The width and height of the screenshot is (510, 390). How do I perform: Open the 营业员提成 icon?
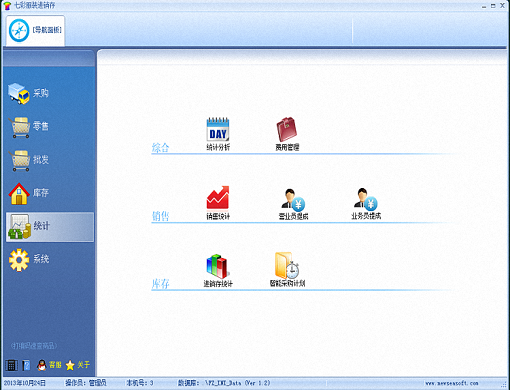point(293,199)
